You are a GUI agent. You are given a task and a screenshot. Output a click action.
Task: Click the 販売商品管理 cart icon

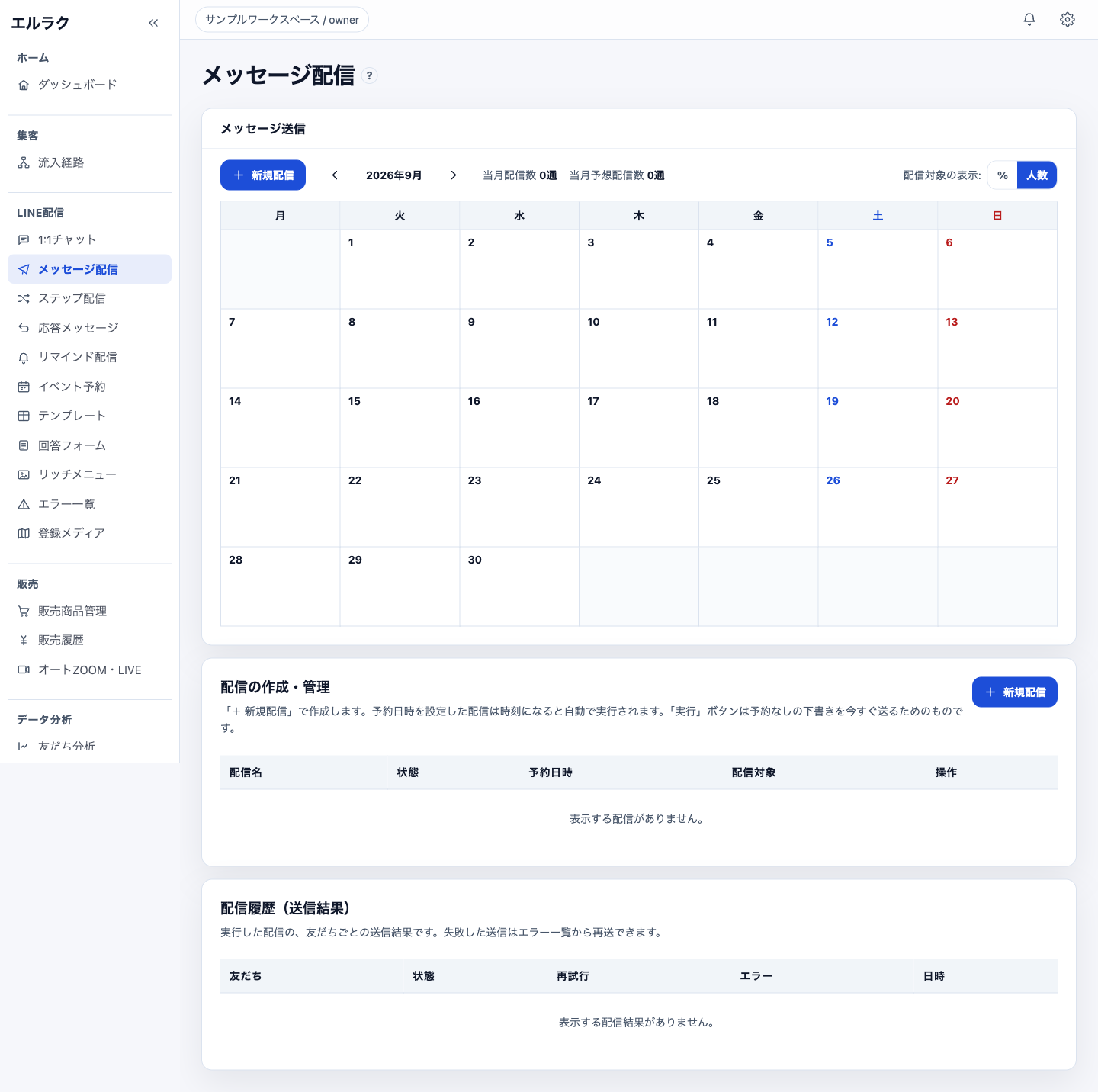click(24, 611)
